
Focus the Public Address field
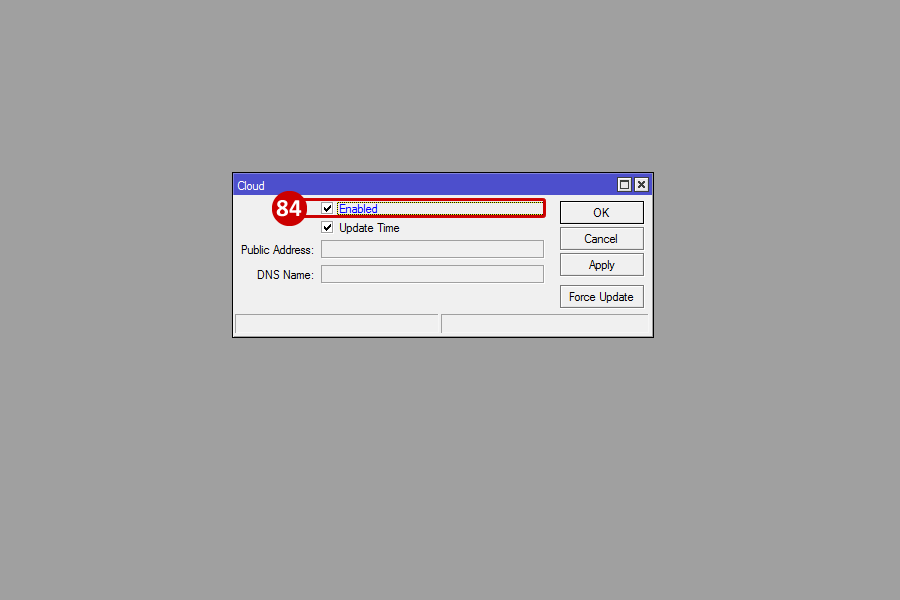(432, 249)
